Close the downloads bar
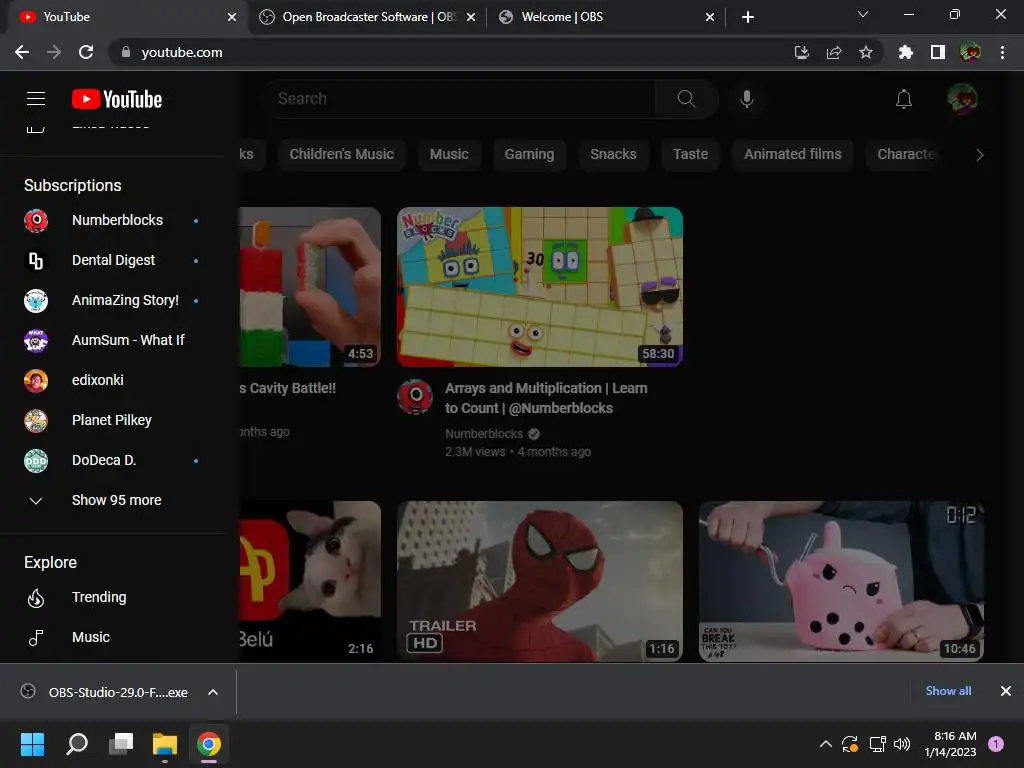Screen dimensions: 1024x768 pyautogui.click(x=1006, y=691)
